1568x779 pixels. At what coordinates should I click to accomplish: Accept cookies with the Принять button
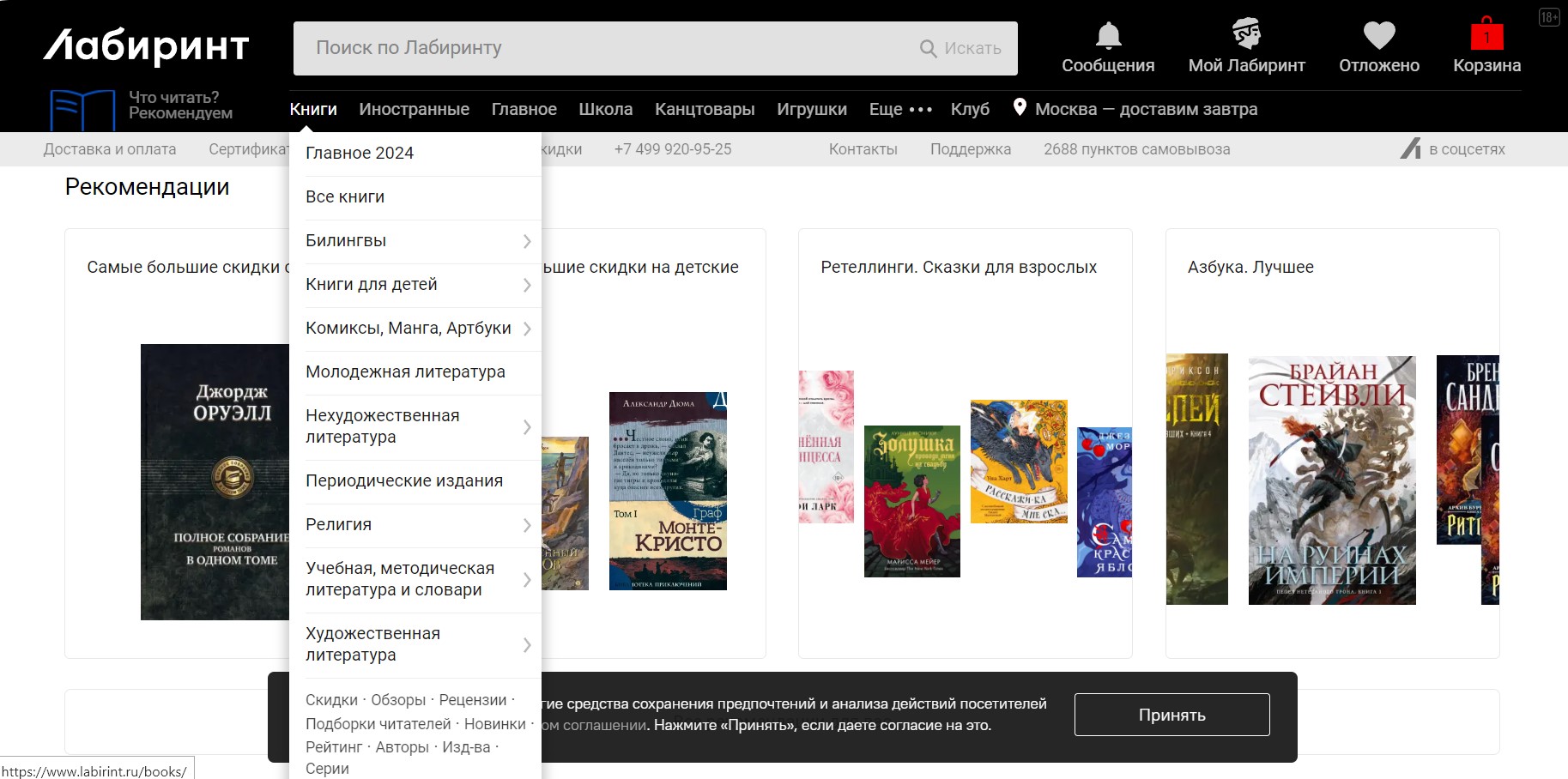click(x=1171, y=715)
